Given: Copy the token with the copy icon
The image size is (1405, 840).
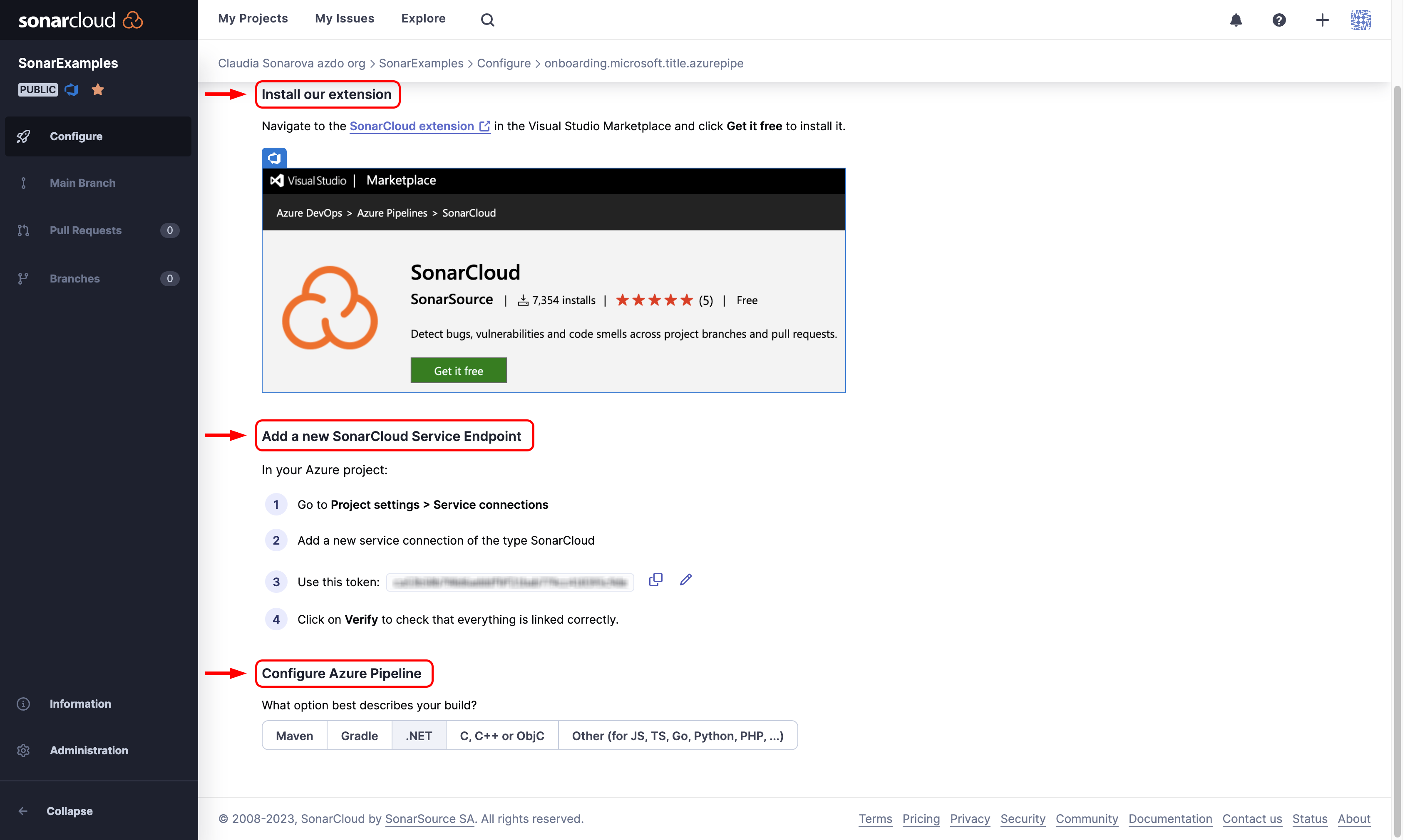Looking at the screenshot, I should click(655, 579).
